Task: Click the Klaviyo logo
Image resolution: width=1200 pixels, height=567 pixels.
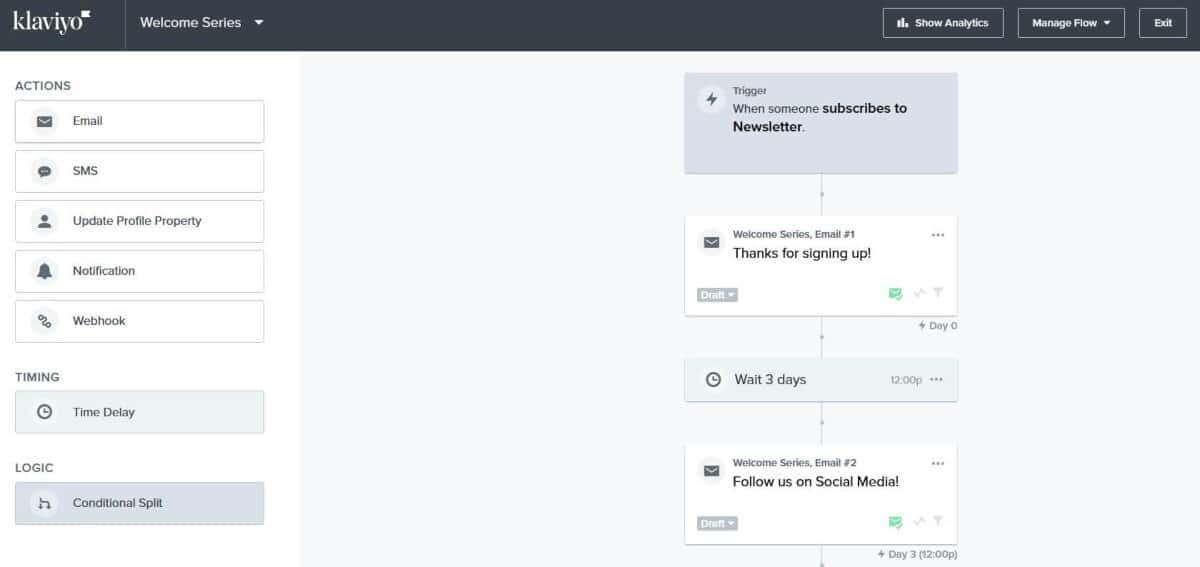Action: (x=52, y=21)
